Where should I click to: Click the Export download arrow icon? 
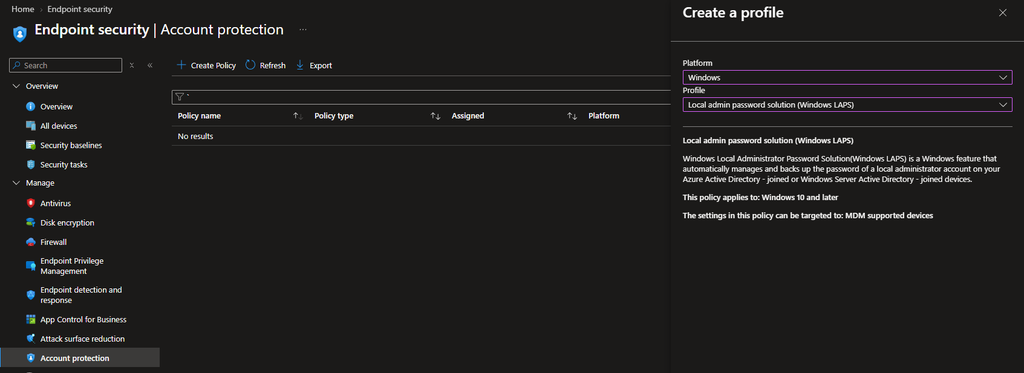point(300,65)
